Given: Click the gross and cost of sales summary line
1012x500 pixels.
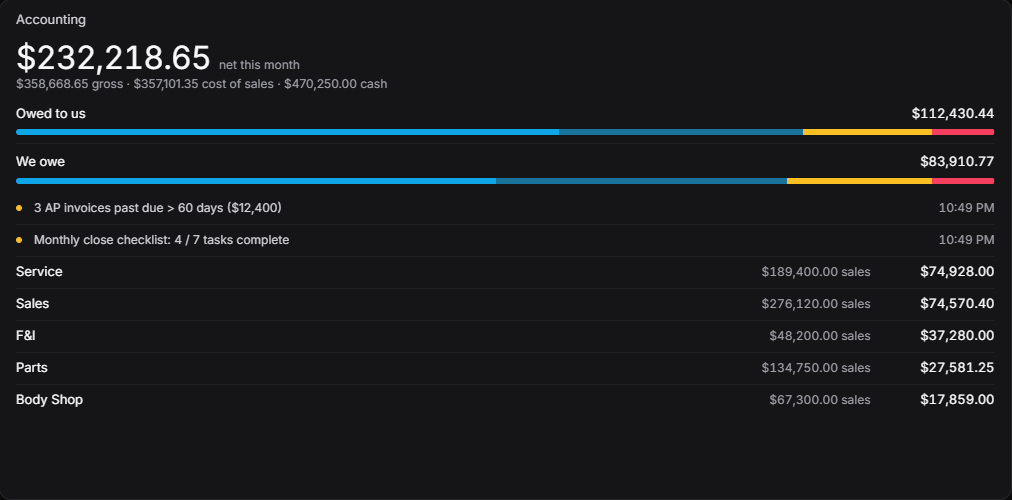Looking at the screenshot, I should 201,84.
